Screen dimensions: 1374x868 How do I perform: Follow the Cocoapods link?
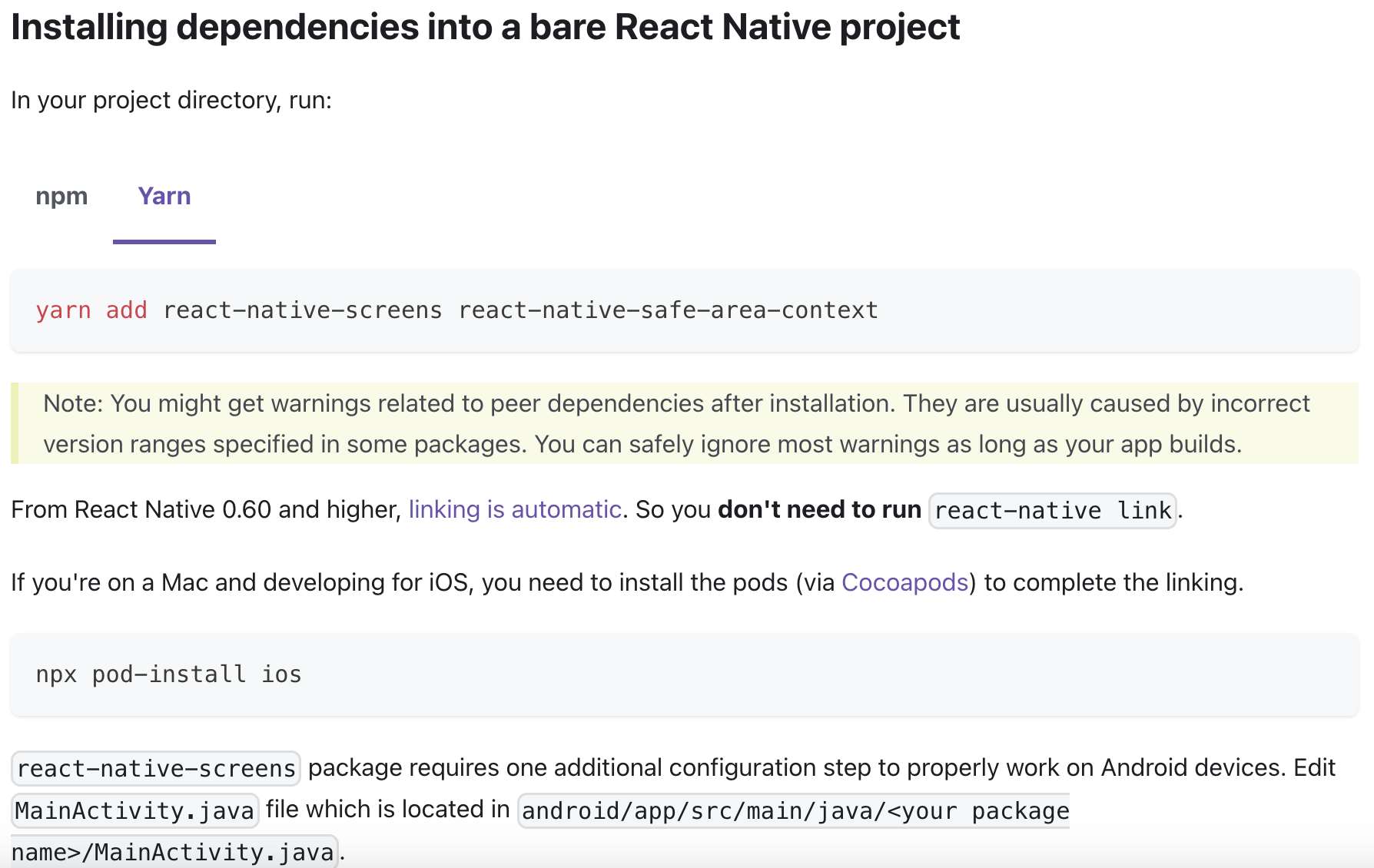point(904,582)
